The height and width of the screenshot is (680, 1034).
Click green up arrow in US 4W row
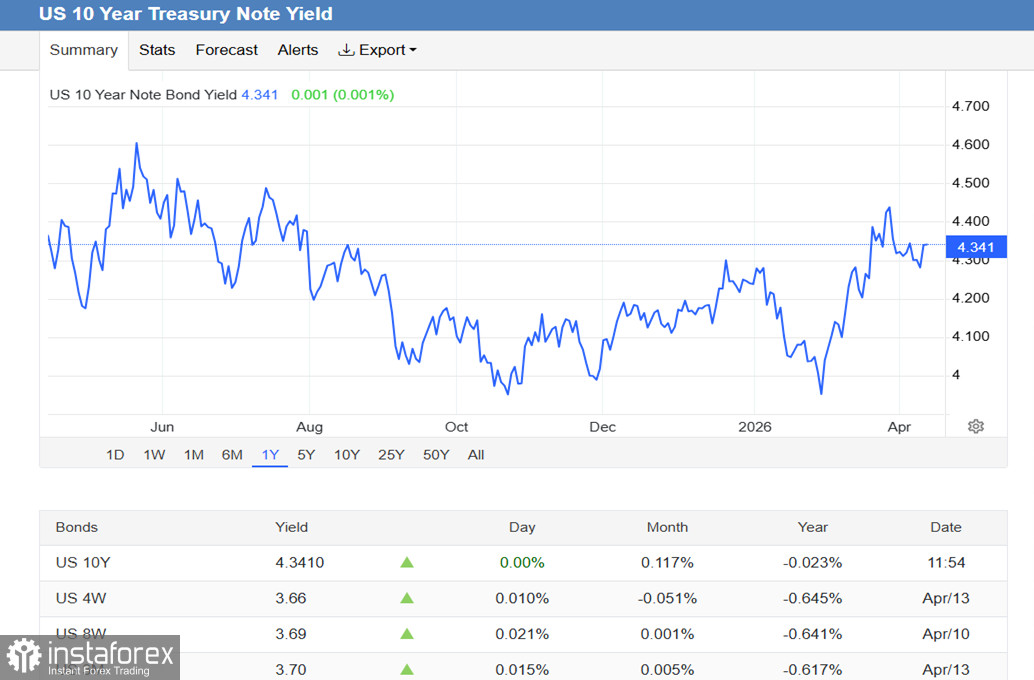(407, 598)
